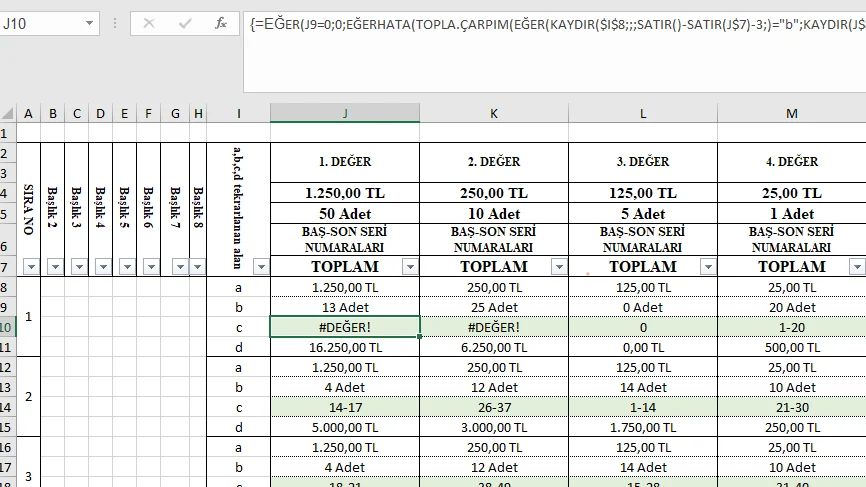This screenshot has height=487, width=866.
Task: Open filter dropdown for a,b,c,d tekrarlanan alan column
Action: [260, 267]
